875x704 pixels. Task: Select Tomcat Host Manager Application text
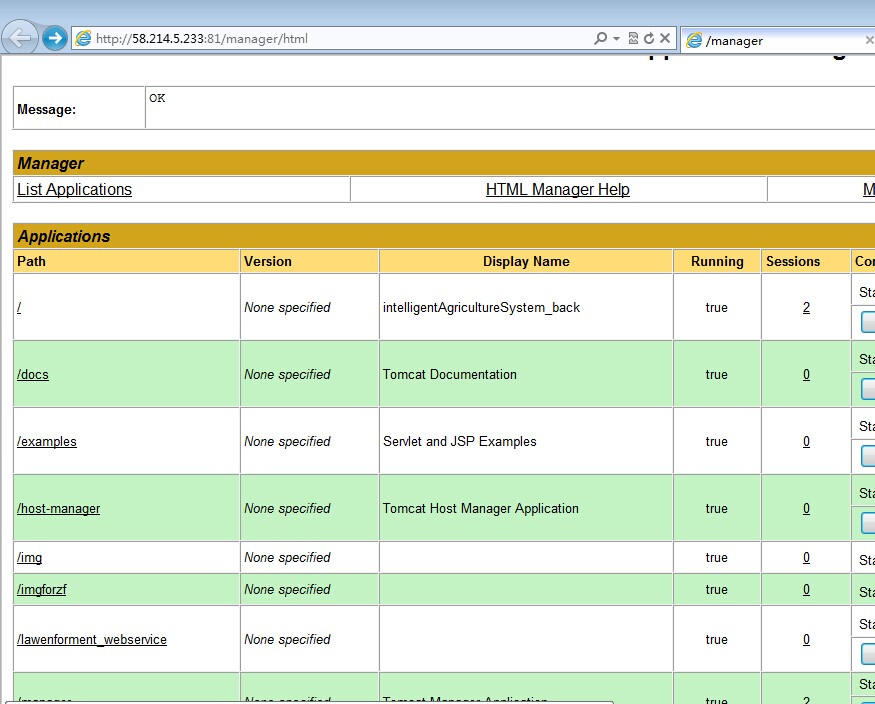(480, 508)
